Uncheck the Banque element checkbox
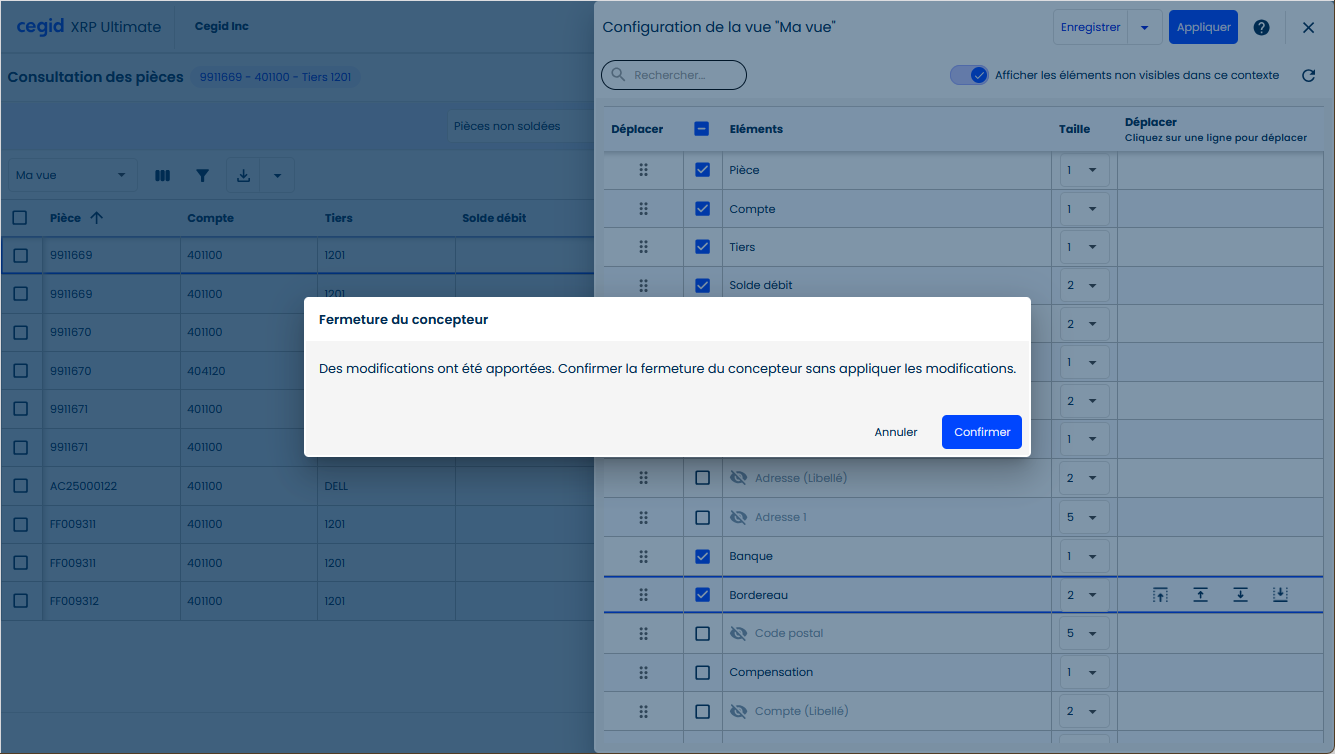Viewport: 1335px width, 754px height. [702, 556]
